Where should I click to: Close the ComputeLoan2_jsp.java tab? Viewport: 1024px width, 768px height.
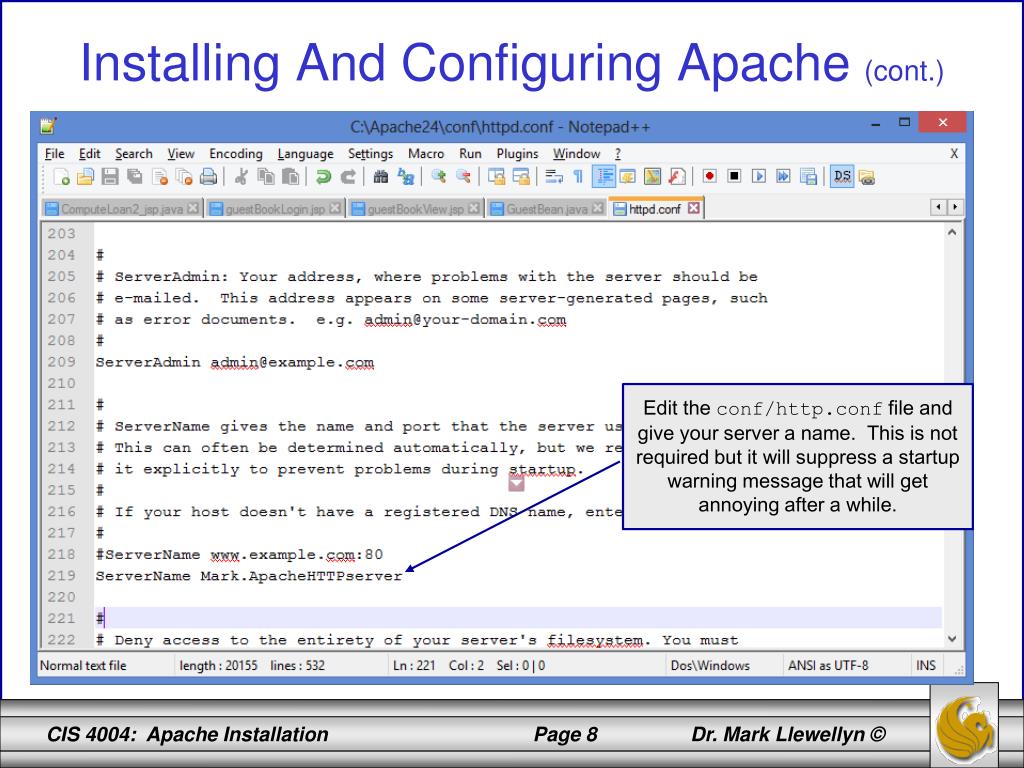193,208
